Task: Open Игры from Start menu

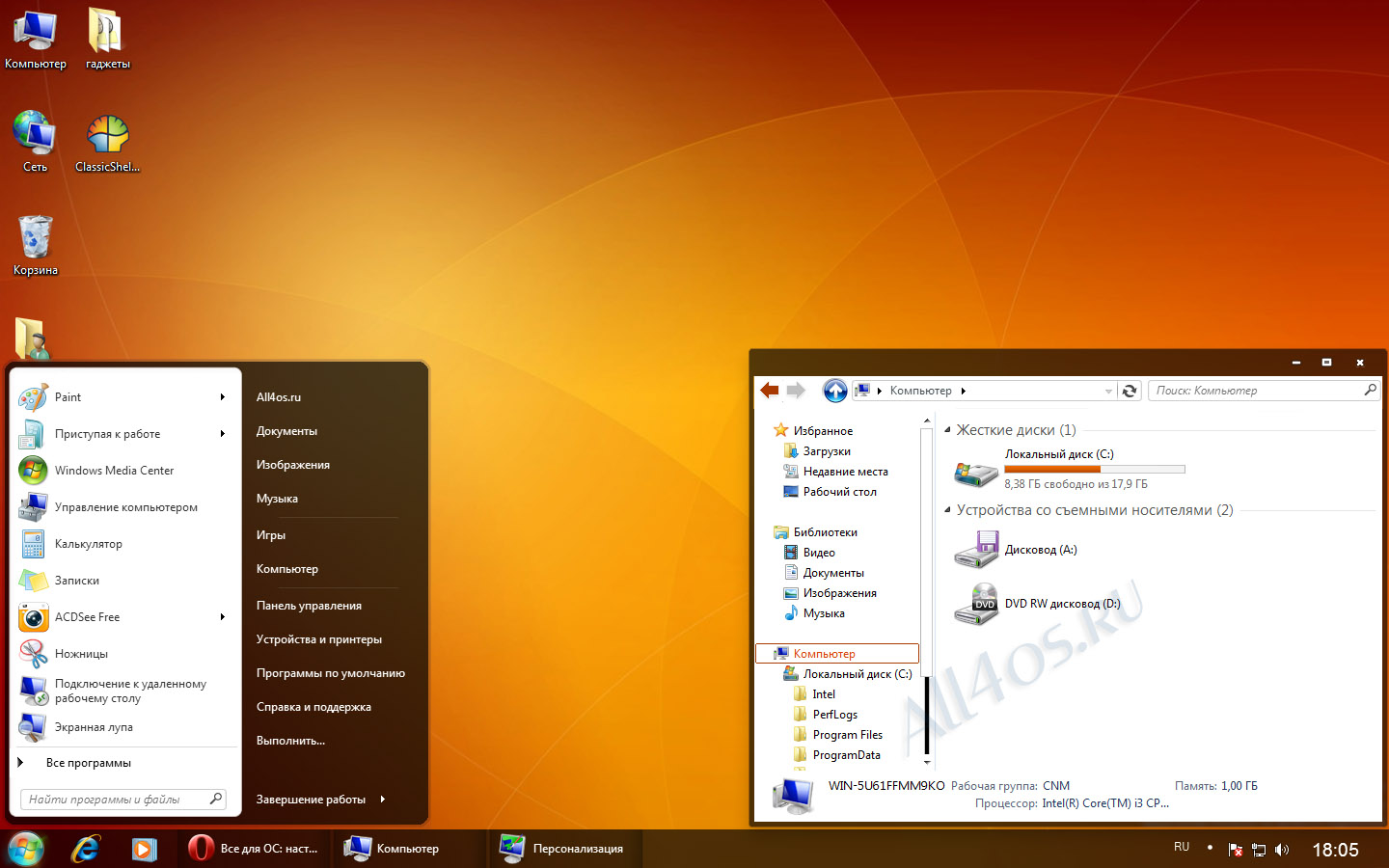Action: pyautogui.click(x=271, y=535)
